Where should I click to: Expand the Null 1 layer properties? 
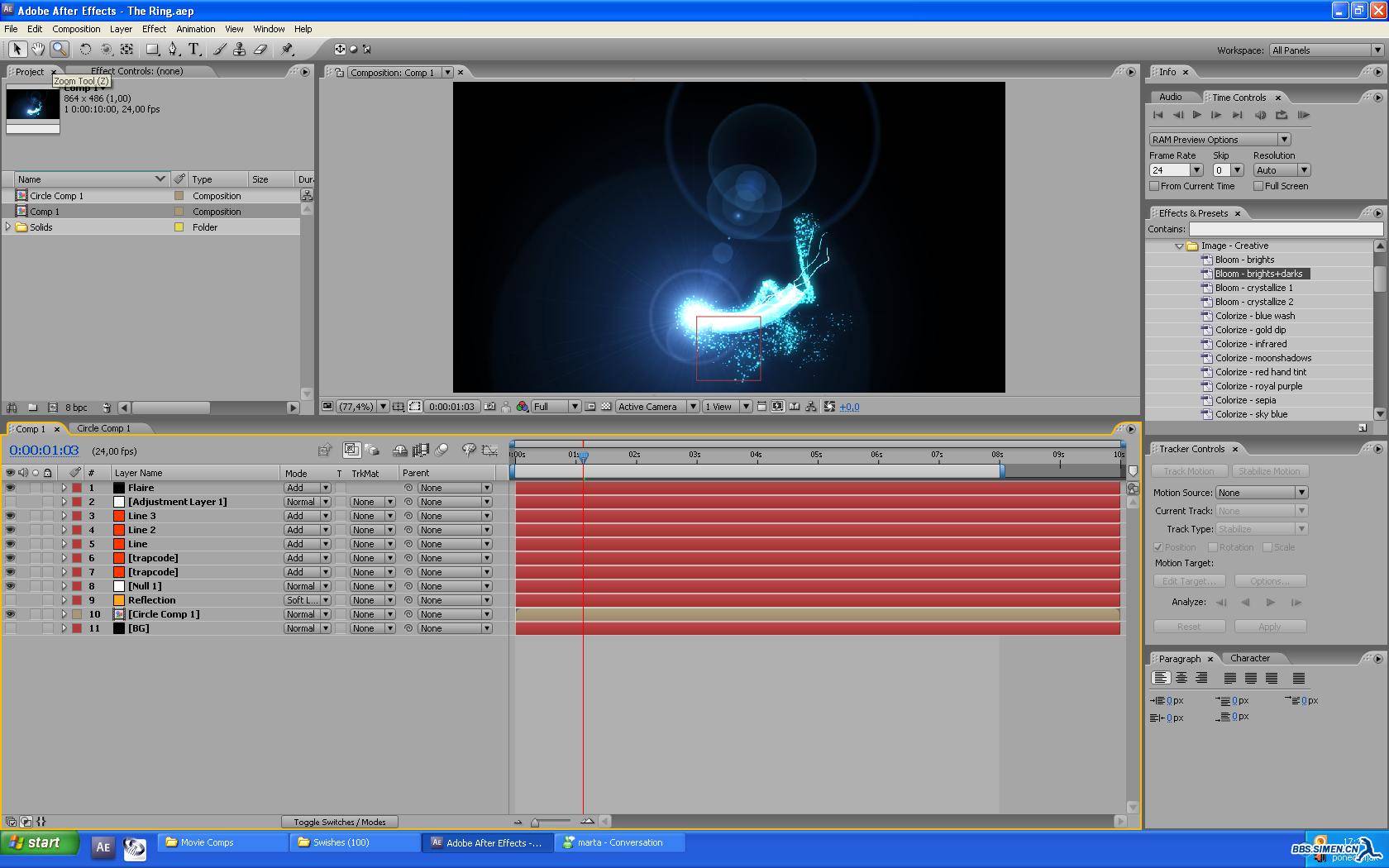[64, 586]
